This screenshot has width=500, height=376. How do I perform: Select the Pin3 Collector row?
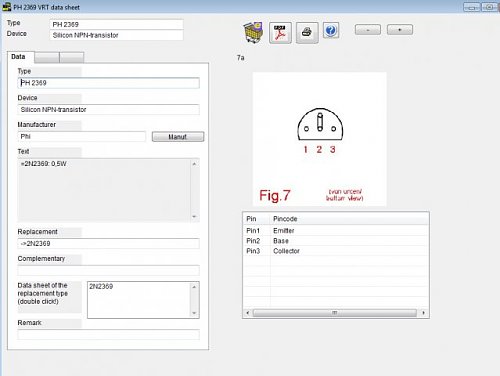point(336,251)
